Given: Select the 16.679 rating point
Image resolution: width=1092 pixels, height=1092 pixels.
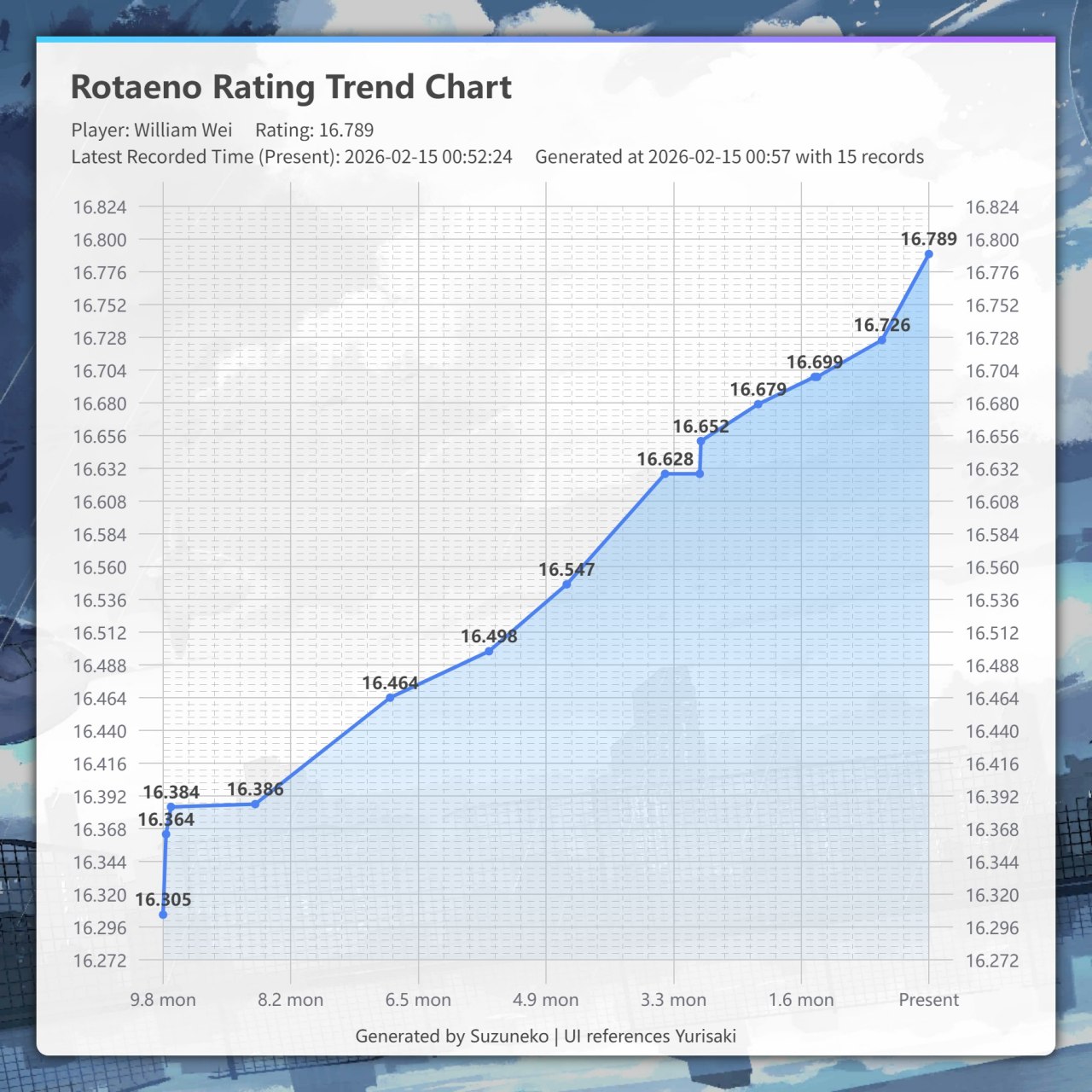Looking at the screenshot, I should (x=758, y=404).
